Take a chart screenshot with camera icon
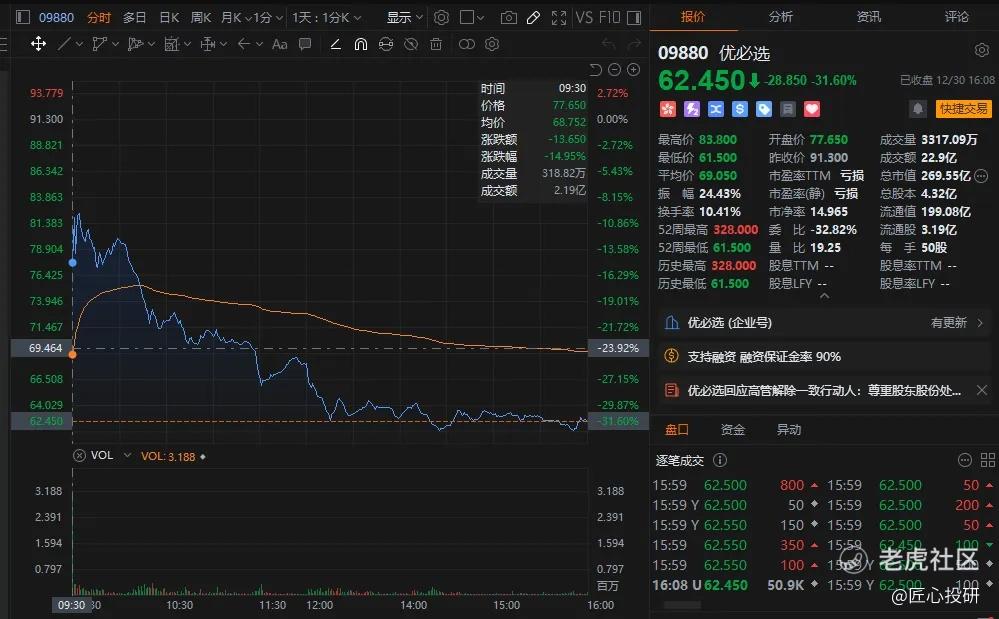 click(x=508, y=17)
